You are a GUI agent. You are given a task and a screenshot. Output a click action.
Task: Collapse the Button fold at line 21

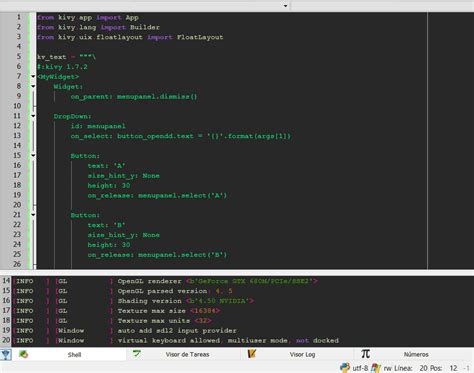coord(33,215)
